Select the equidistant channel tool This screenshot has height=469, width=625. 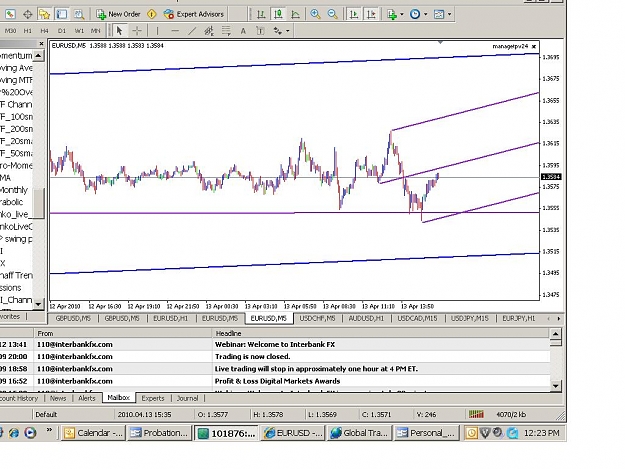[x=209, y=31]
